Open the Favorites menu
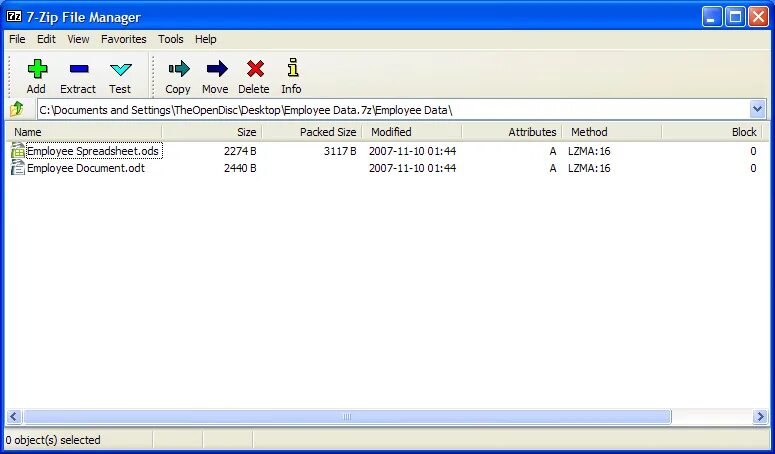The width and height of the screenshot is (775, 454). [124, 39]
